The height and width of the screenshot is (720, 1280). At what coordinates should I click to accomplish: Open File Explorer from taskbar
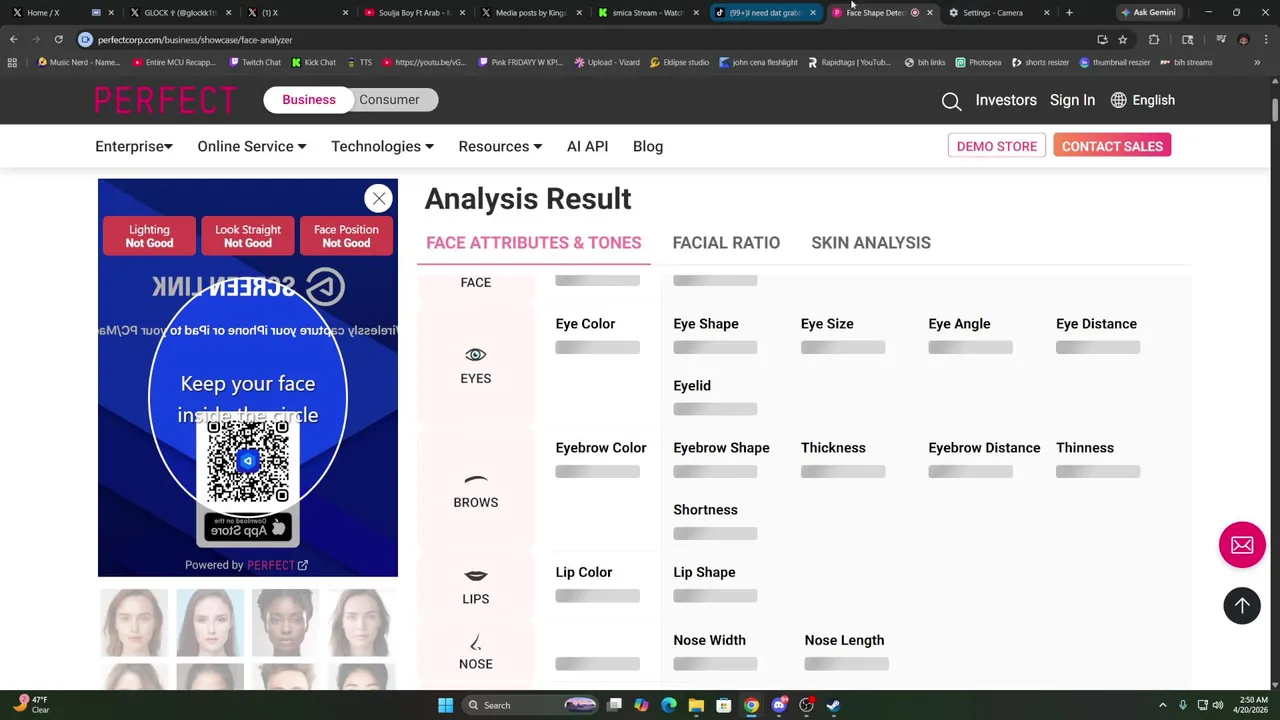(696, 705)
